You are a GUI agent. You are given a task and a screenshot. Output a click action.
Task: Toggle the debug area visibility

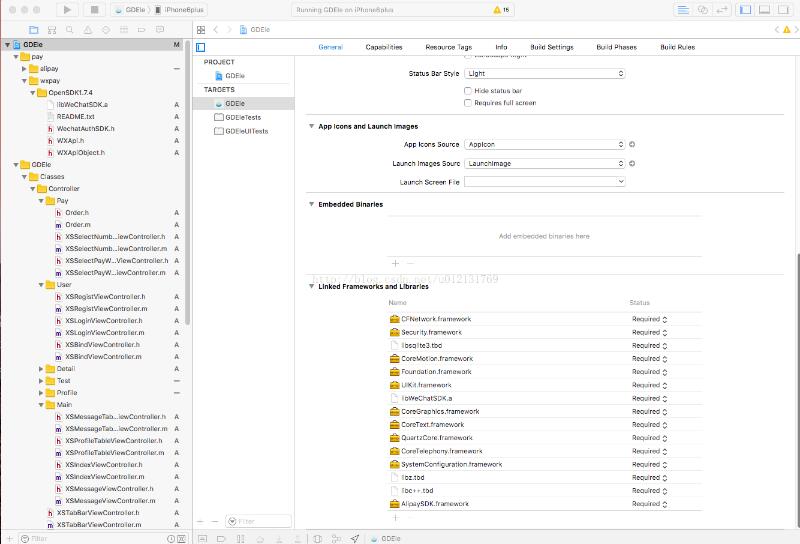pos(764,10)
